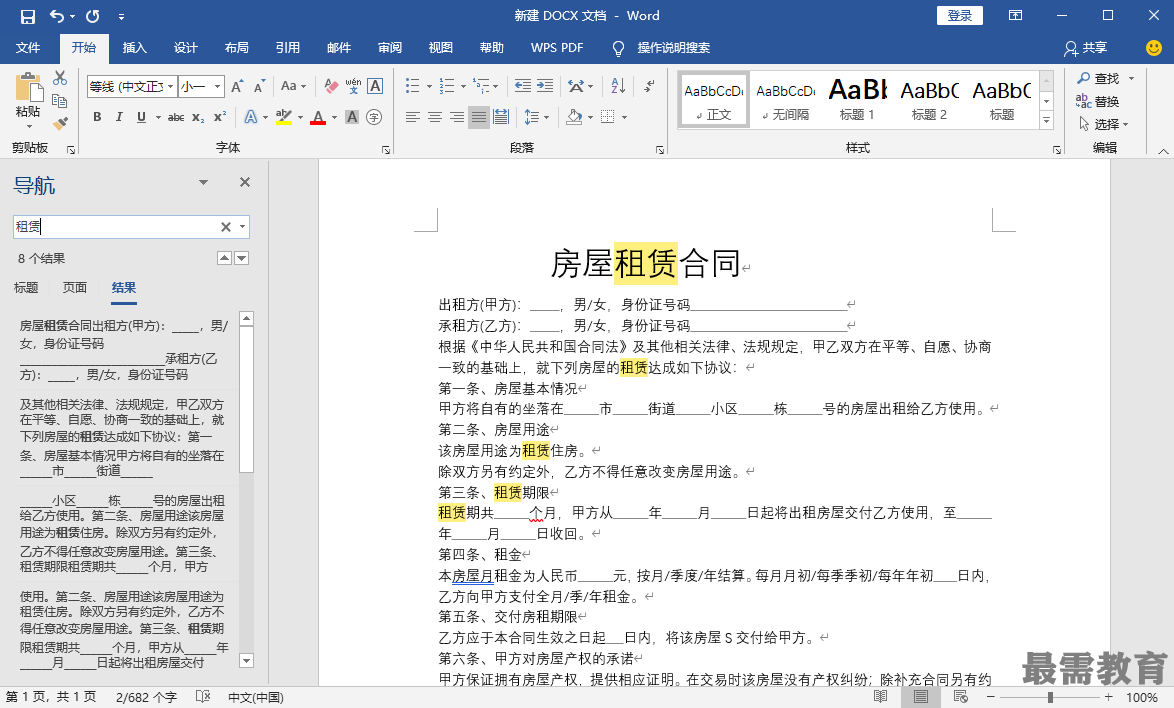Apply the 标题 1 style

[857, 99]
